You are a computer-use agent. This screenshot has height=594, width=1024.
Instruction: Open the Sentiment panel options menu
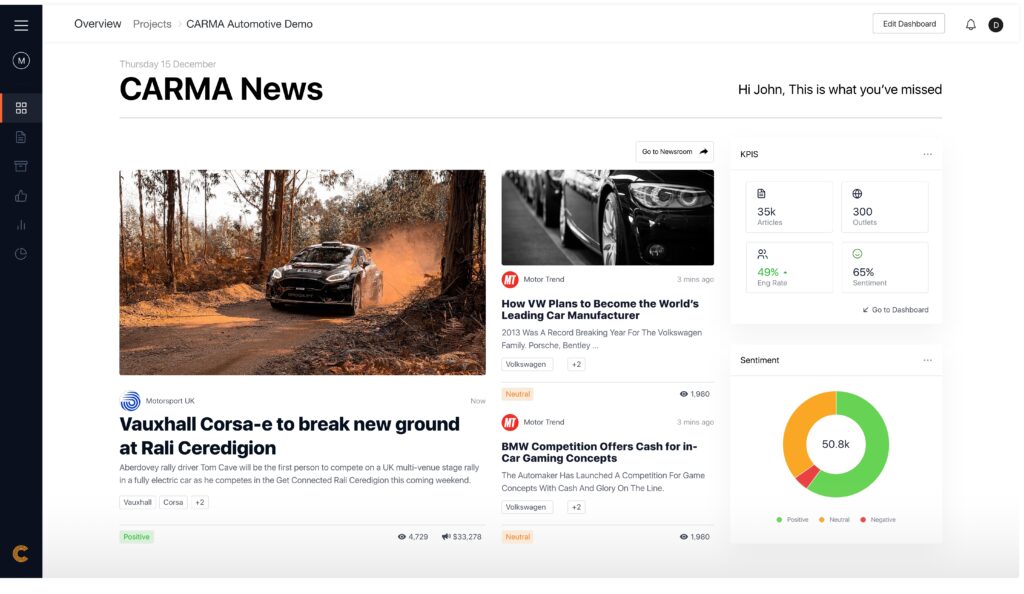927,360
